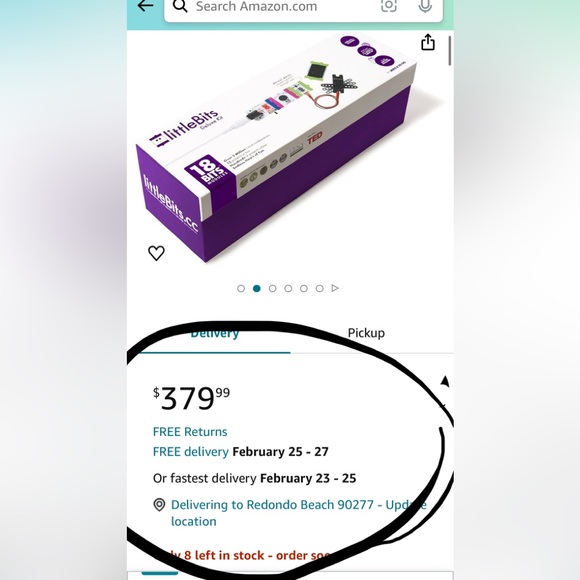Open the FREE Returns link
The width and height of the screenshot is (580, 580).
pos(190,432)
